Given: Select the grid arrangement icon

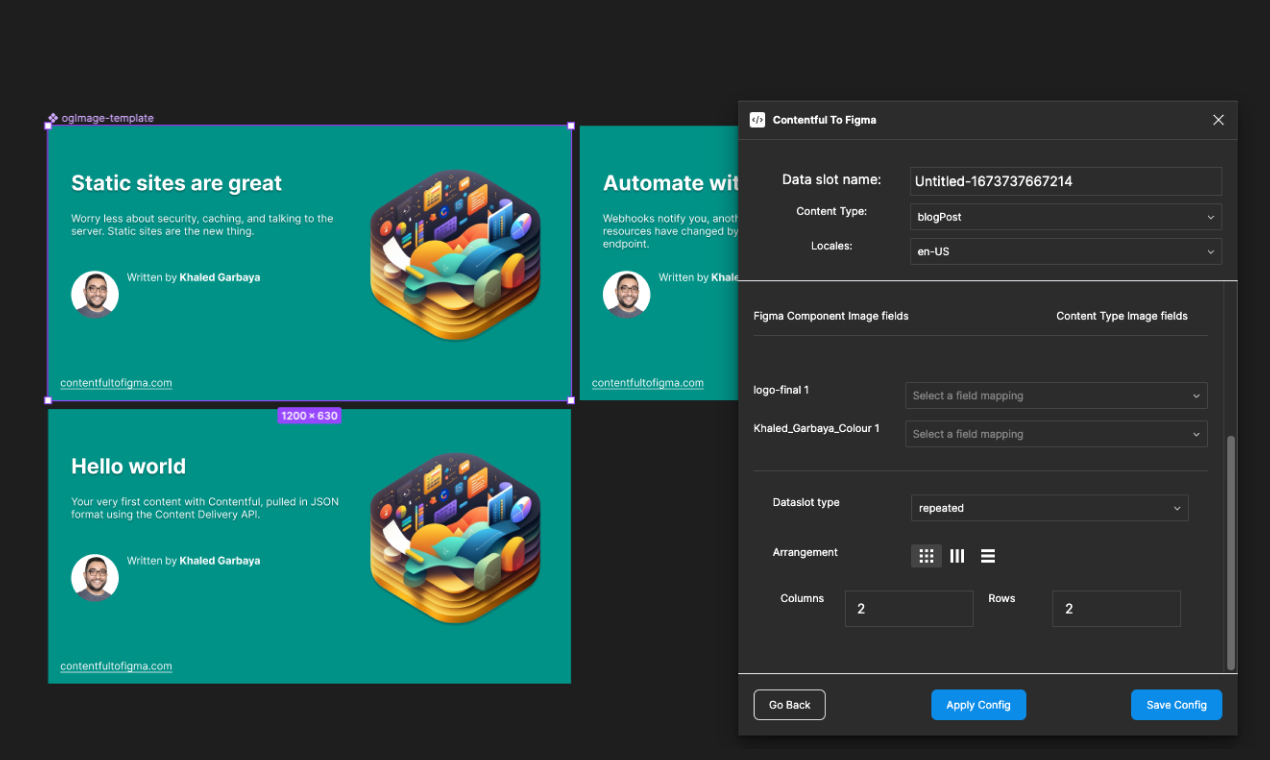Looking at the screenshot, I should pos(926,556).
